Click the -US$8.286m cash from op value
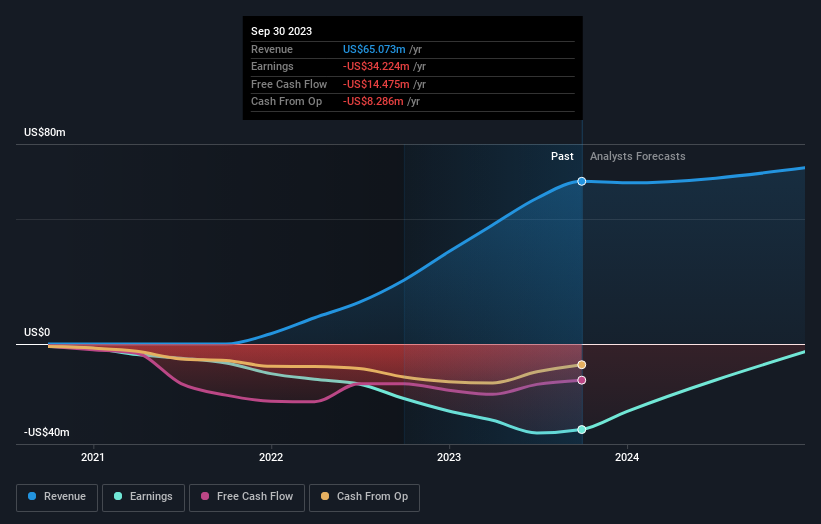Viewport: 821px width, 524px height. pyautogui.click(x=373, y=102)
